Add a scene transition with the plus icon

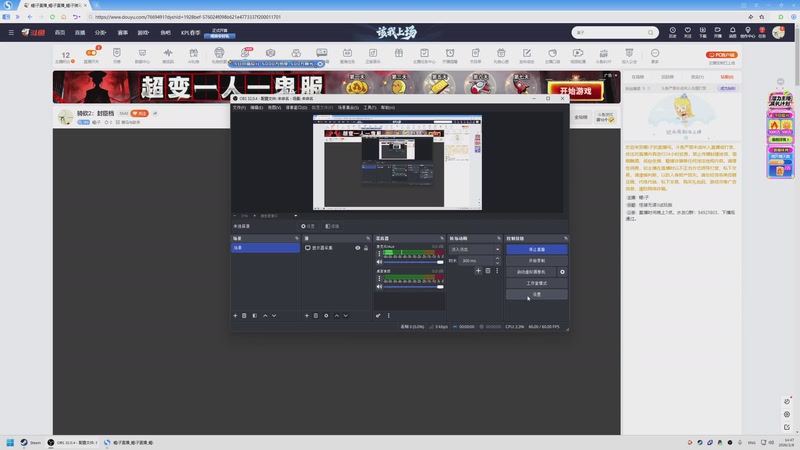[478, 271]
